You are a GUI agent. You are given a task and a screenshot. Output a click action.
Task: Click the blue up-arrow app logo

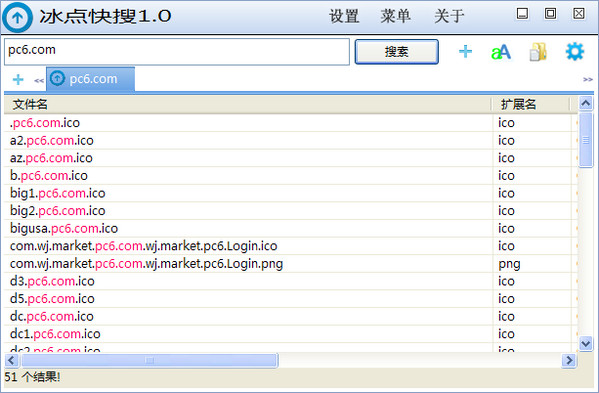(x=17, y=18)
